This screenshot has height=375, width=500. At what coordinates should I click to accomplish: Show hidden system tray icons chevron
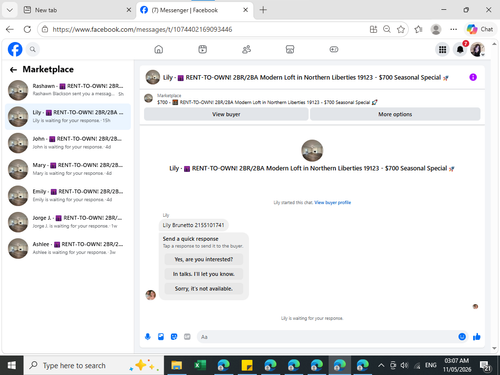[x=381, y=366]
